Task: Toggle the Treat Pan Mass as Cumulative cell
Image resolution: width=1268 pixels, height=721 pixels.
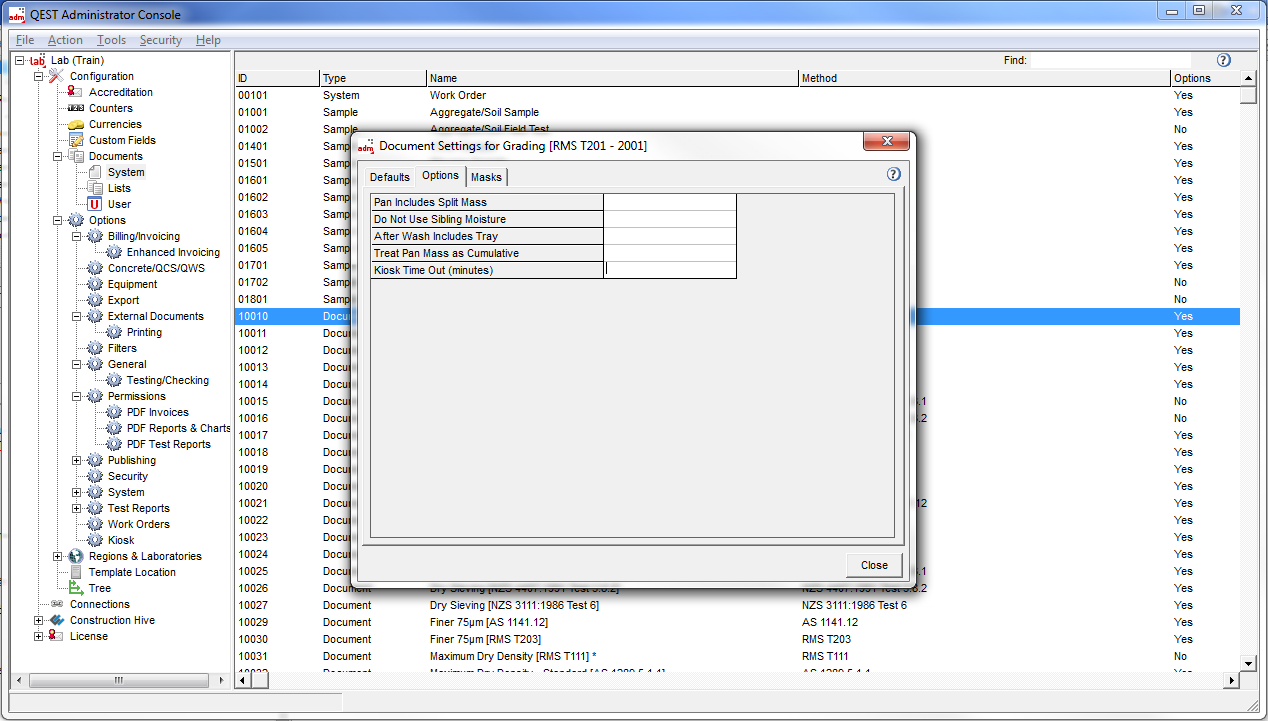Action: (669, 253)
